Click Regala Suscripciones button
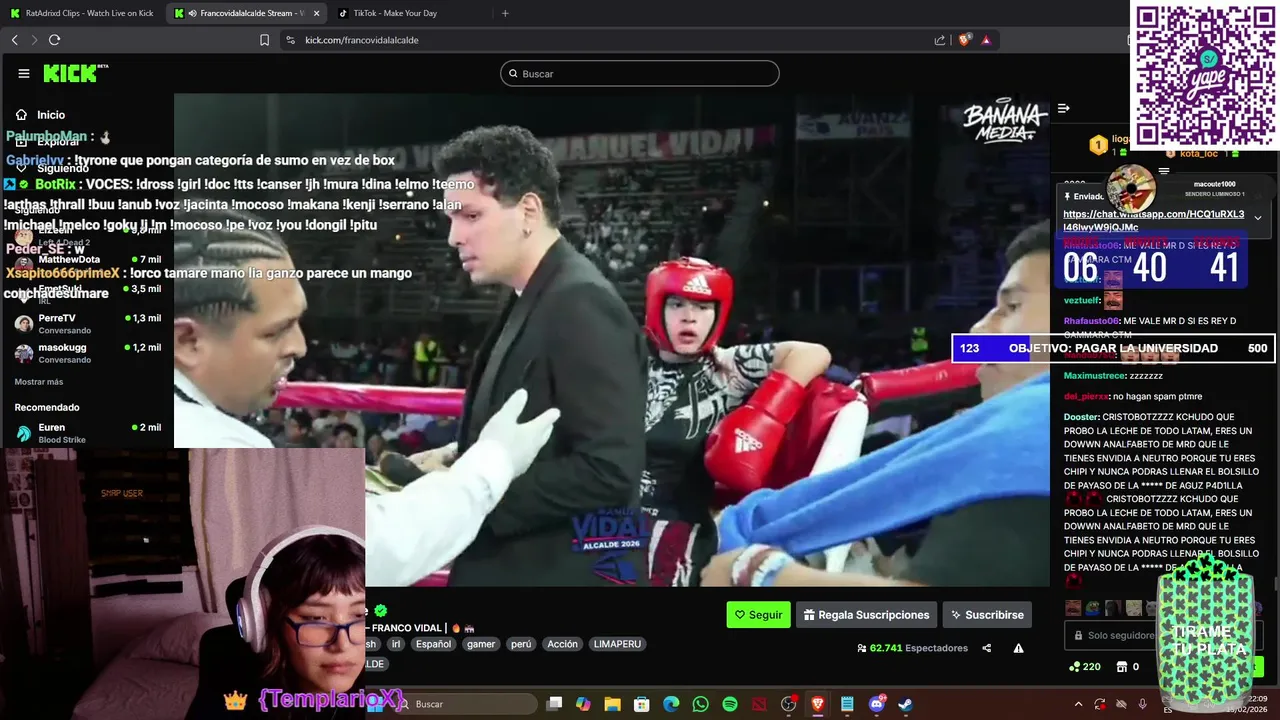 pos(866,615)
